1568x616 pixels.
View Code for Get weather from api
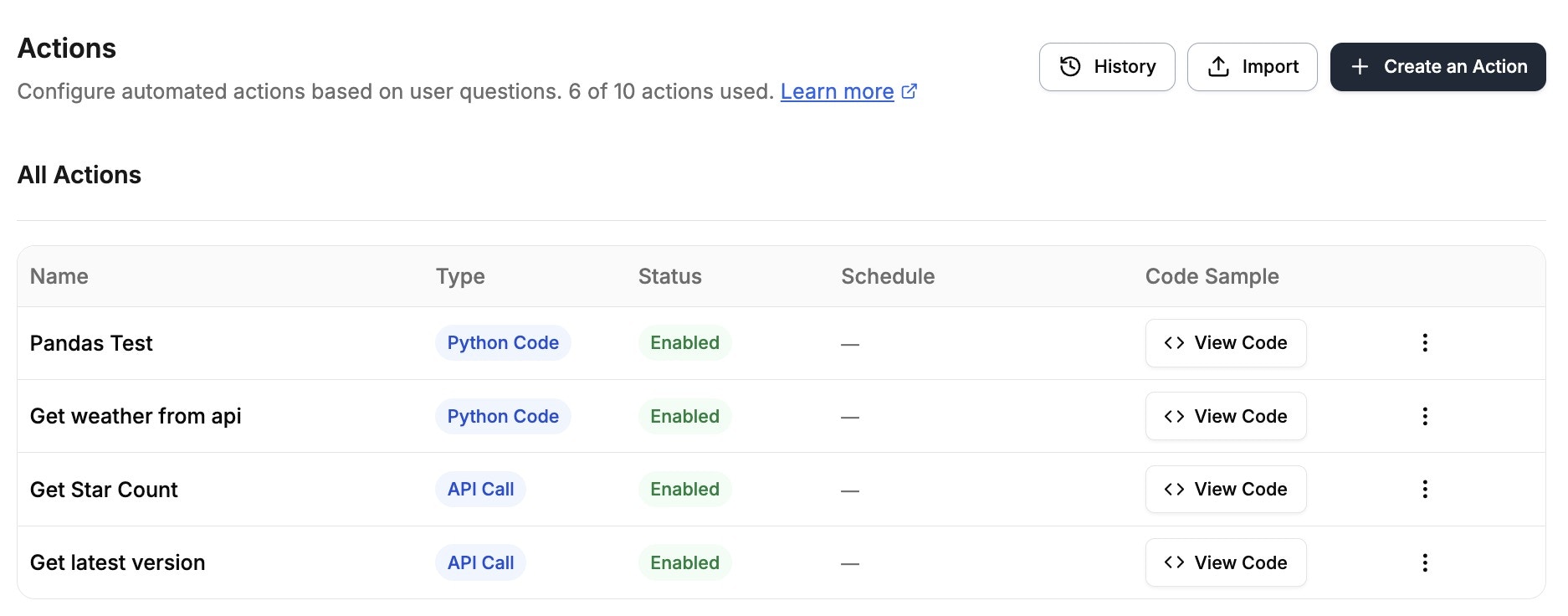click(x=1225, y=416)
